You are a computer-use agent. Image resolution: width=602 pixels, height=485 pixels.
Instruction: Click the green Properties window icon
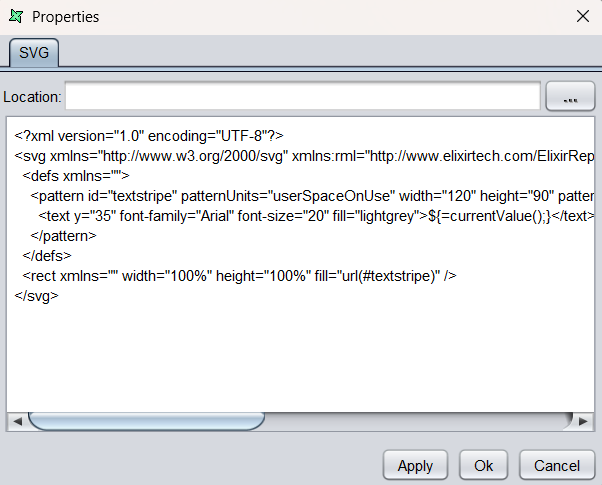click(x=16, y=17)
